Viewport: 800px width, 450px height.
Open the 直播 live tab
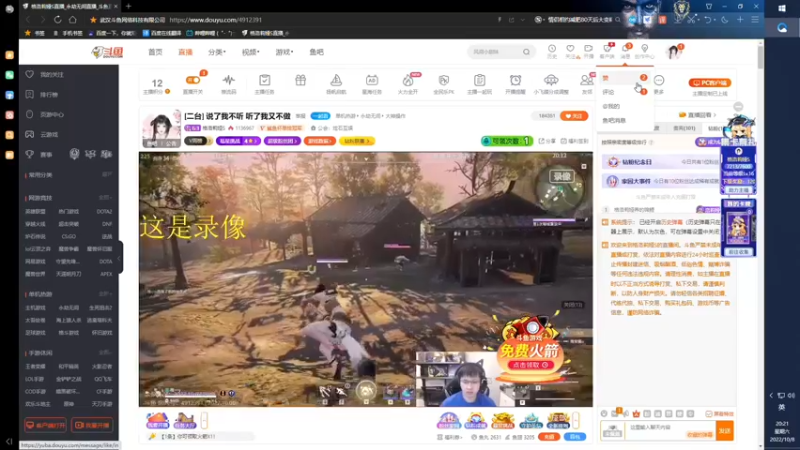[185, 52]
